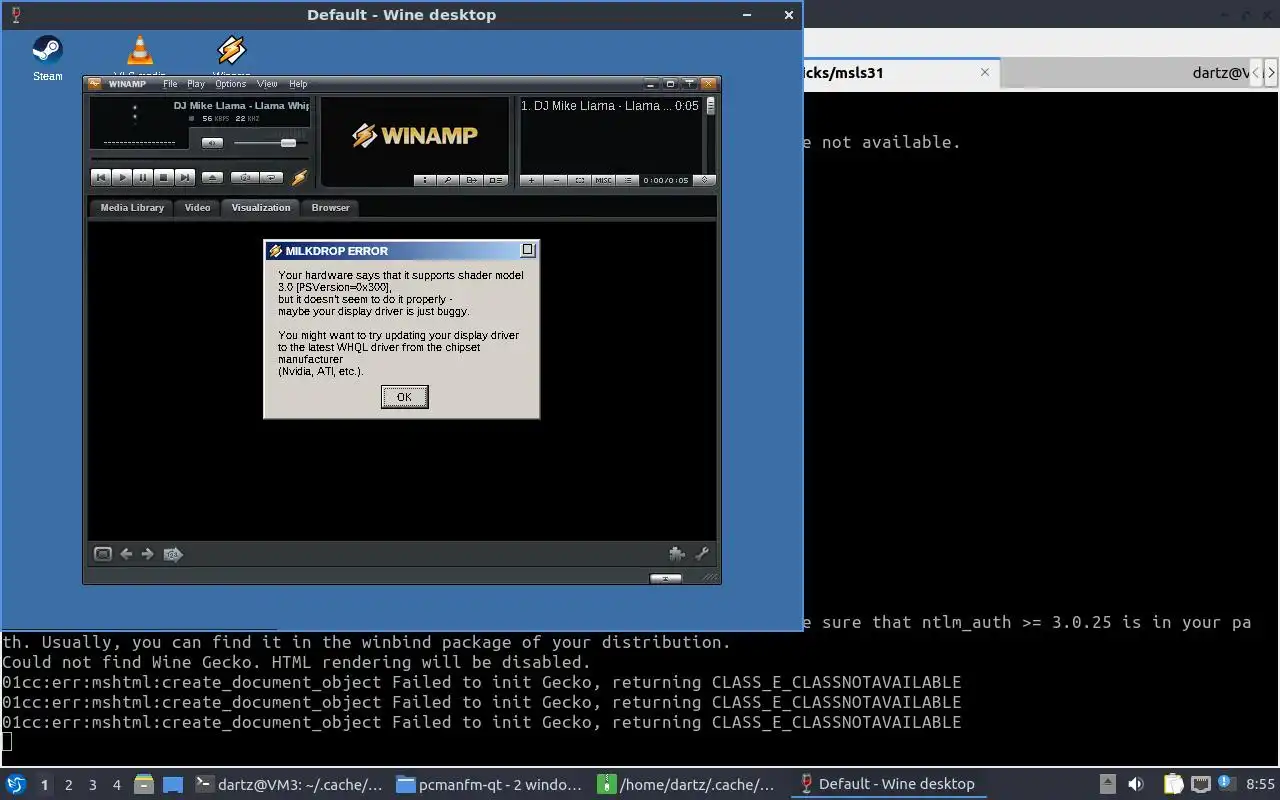1280x800 pixels.
Task: Open visualizer options dots button
Action: (425, 180)
